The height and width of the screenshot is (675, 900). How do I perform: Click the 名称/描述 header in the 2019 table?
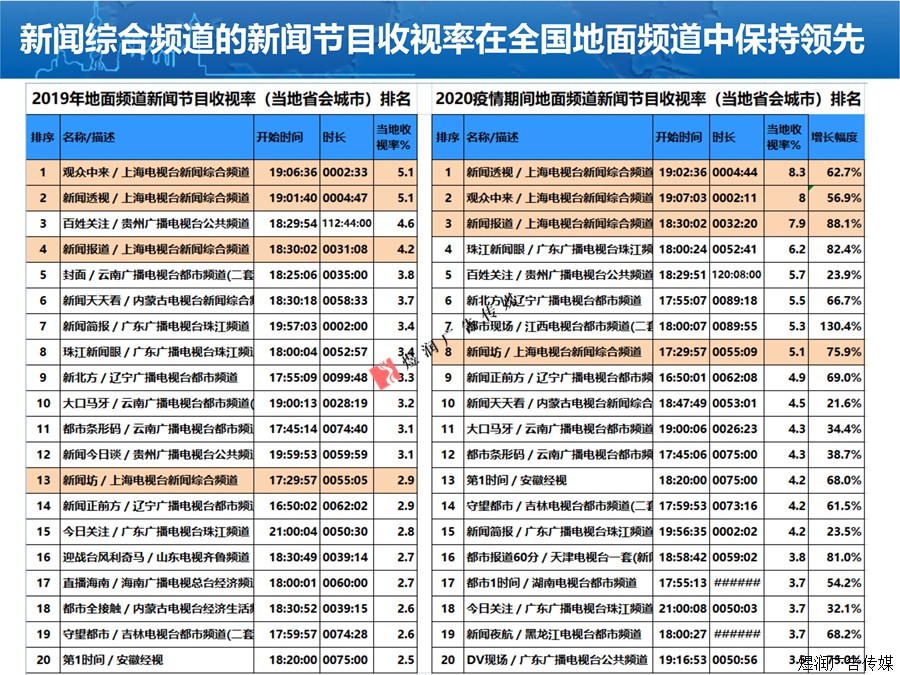coord(157,137)
